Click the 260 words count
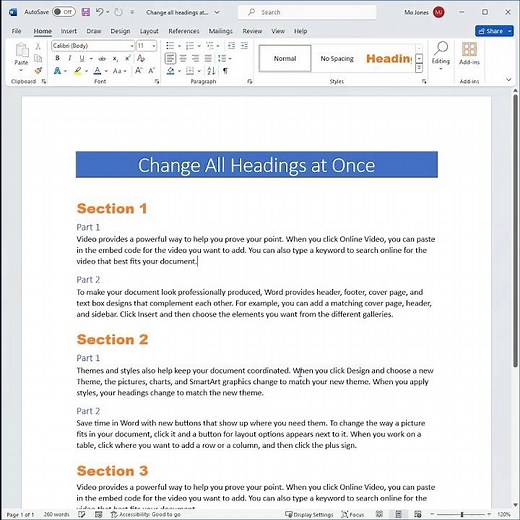The height and width of the screenshot is (520, 520). point(56,514)
